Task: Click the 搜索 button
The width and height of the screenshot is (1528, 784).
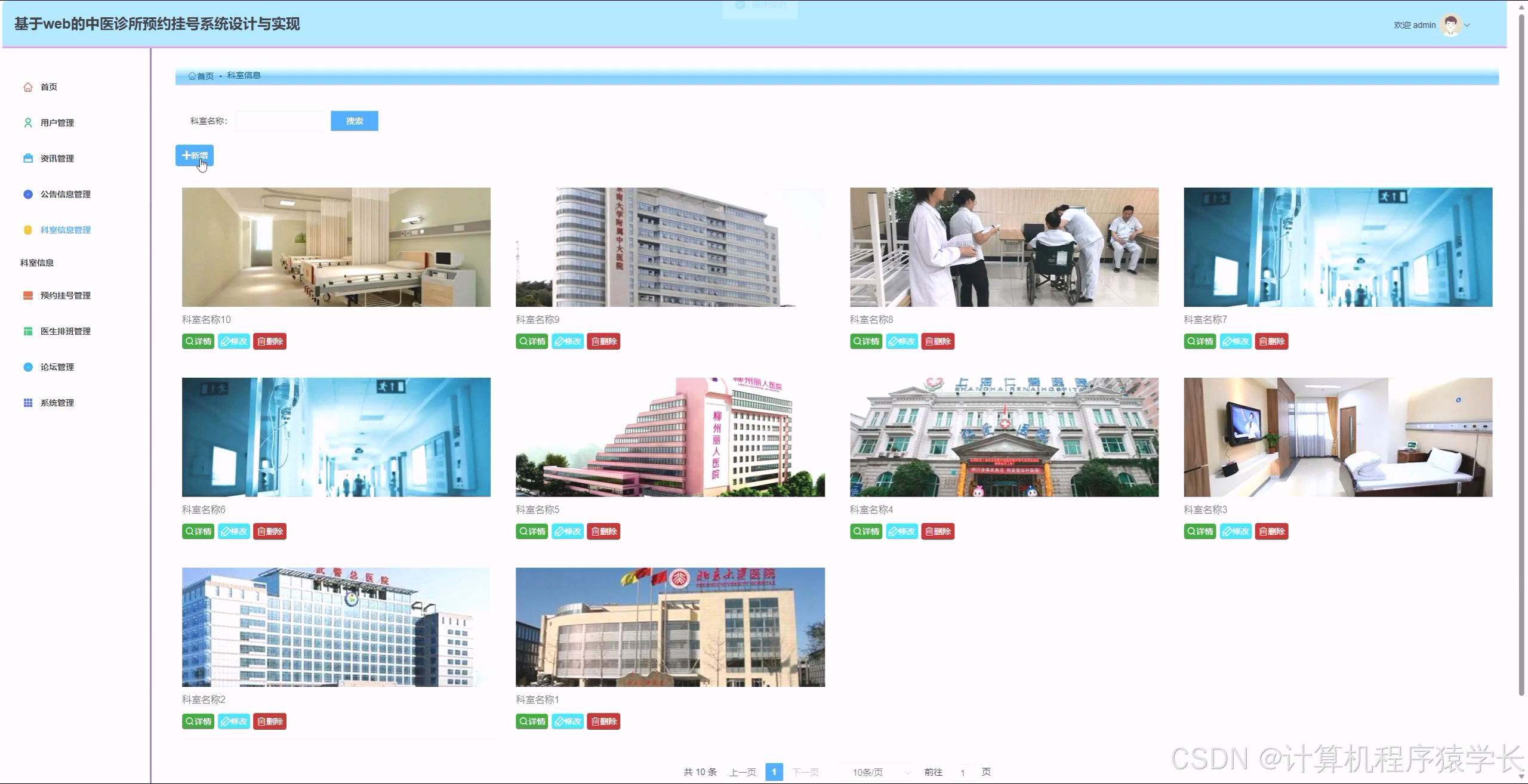Action: (x=354, y=121)
